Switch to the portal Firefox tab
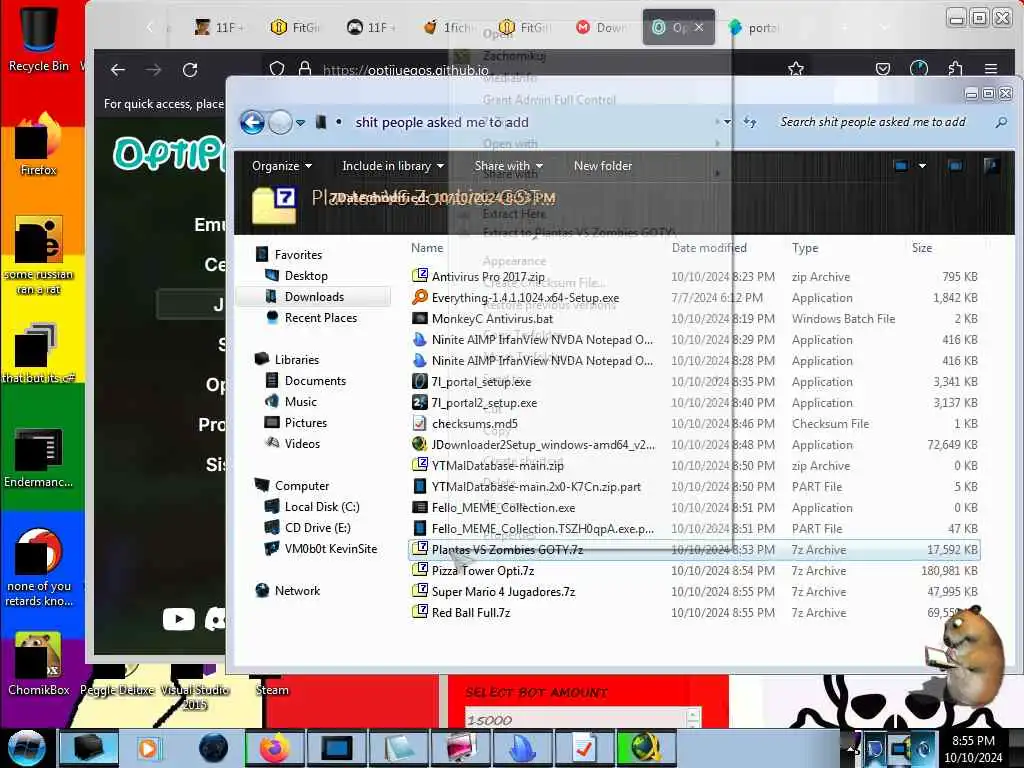Viewport: 1024px width, 768px height. pos(754,27)
